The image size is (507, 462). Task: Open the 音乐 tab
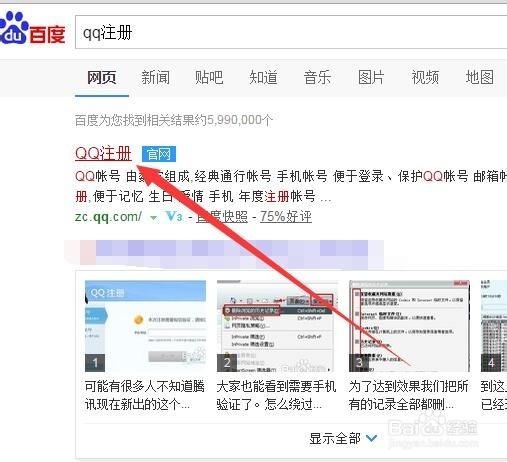[x=317, y=77]
